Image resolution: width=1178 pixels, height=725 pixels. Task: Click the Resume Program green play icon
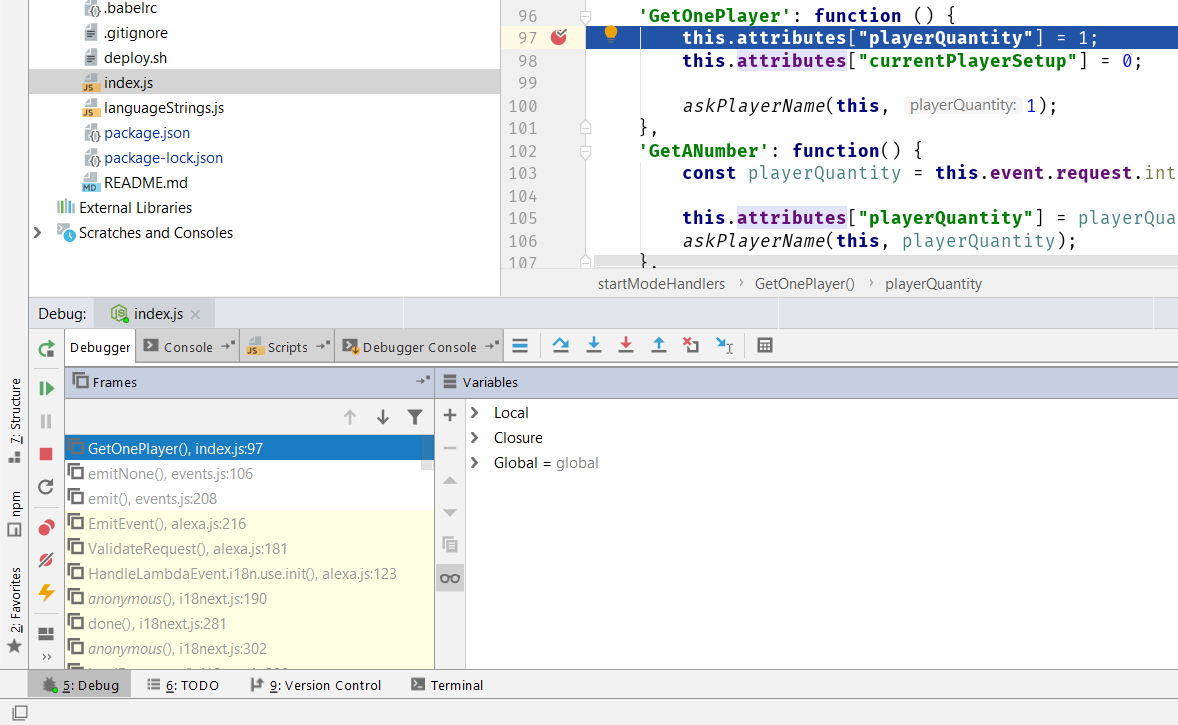coord(46,388)
